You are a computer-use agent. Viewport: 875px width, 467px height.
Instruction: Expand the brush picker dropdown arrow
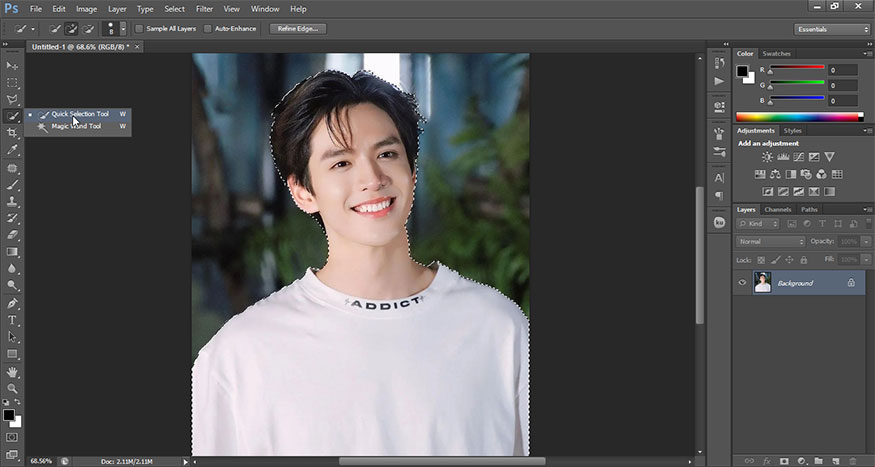point(121,29)
